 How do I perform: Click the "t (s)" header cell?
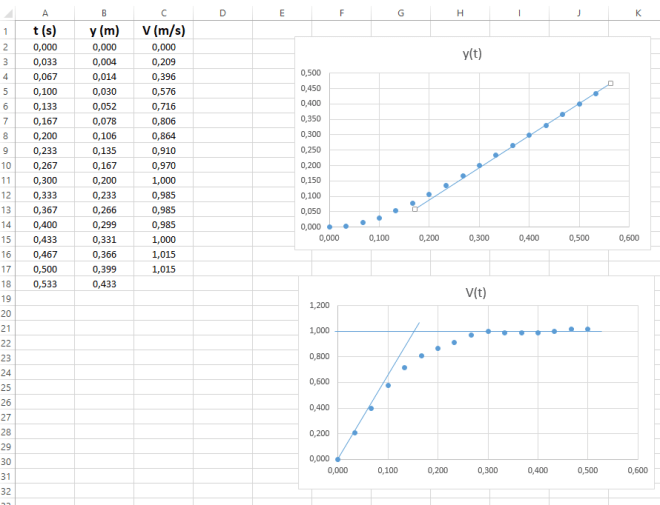tap(46, 31)
